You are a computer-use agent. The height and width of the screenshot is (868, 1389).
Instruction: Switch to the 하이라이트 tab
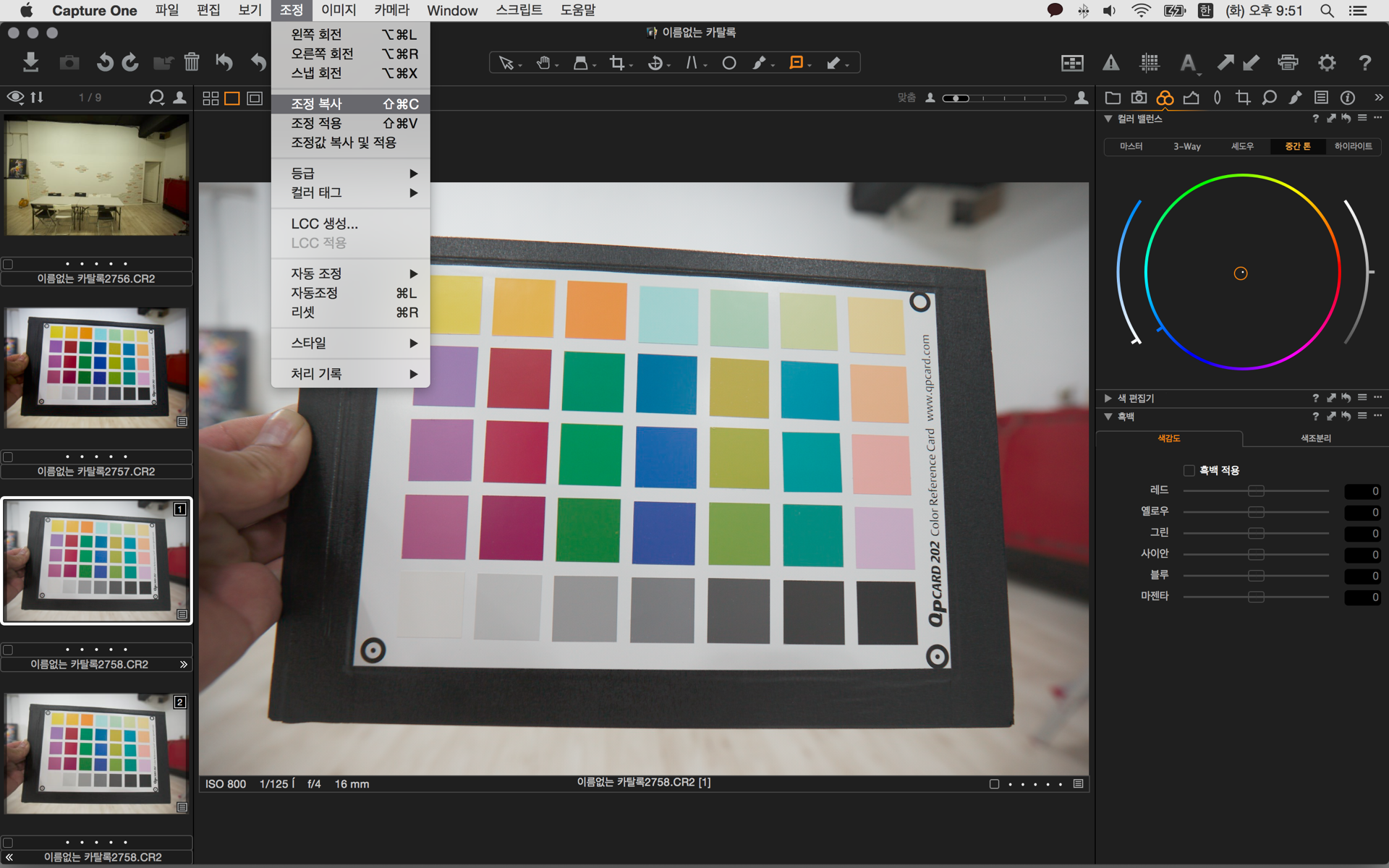(x=1353, y=146)
